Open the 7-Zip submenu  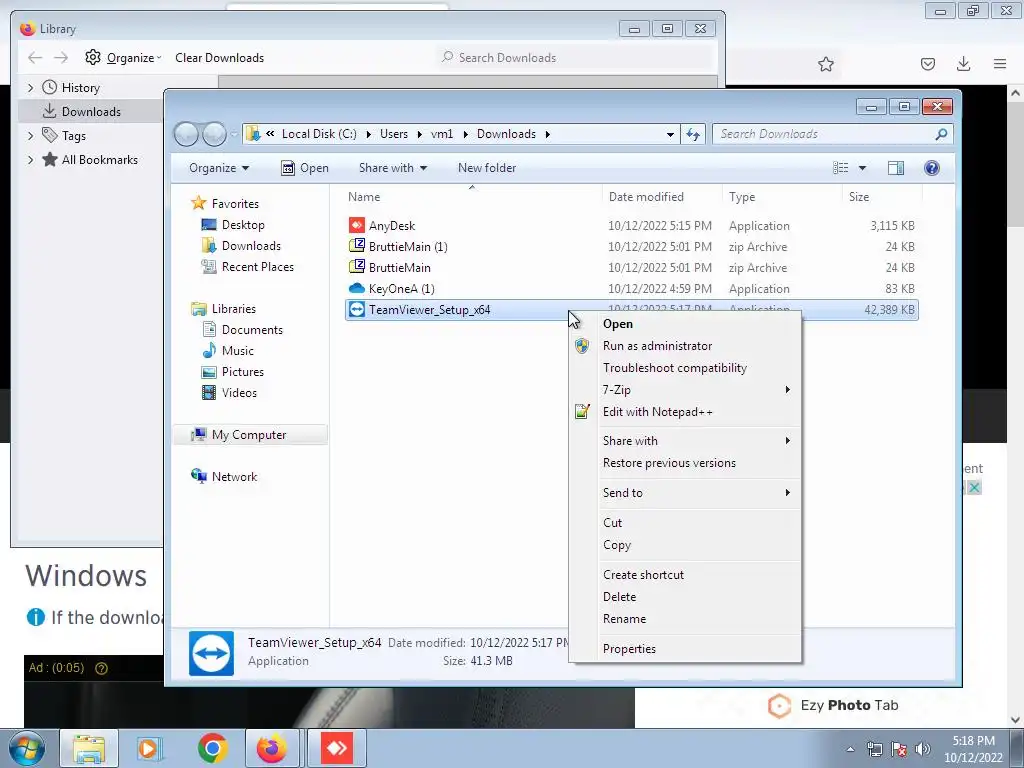click(x=684, y=390)
